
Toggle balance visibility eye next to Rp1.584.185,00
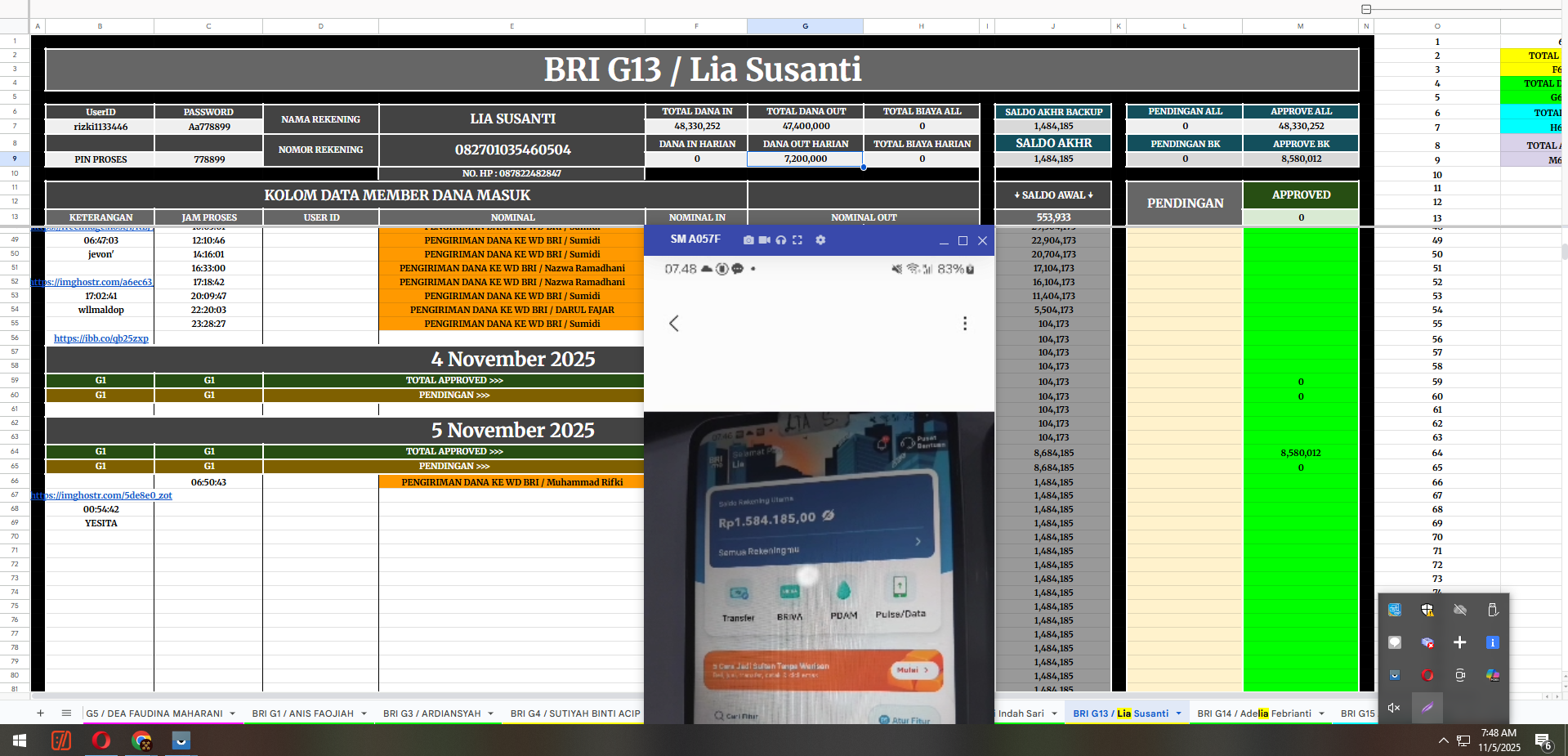[x=829, y=515]
